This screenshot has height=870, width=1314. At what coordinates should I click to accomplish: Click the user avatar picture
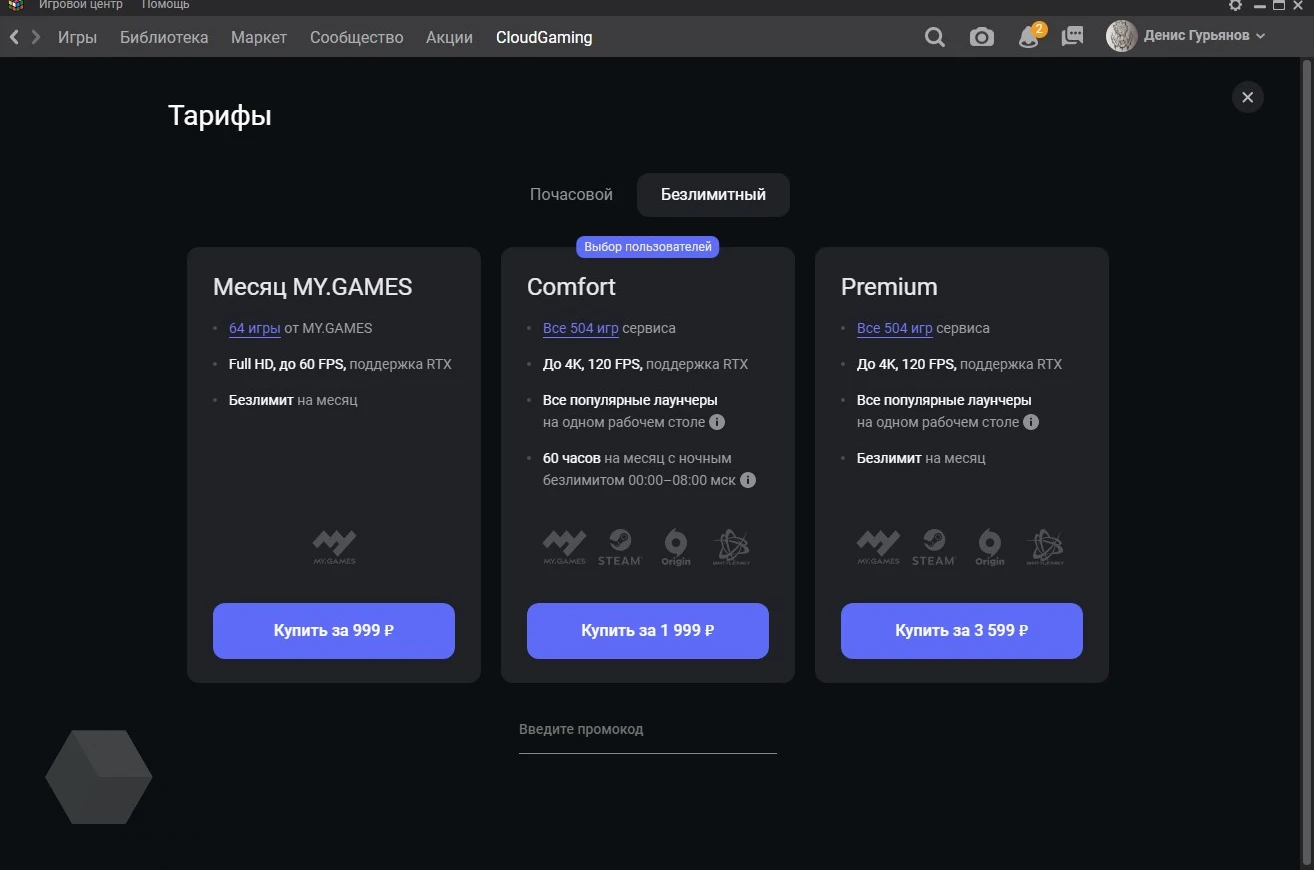(1122, 36)
